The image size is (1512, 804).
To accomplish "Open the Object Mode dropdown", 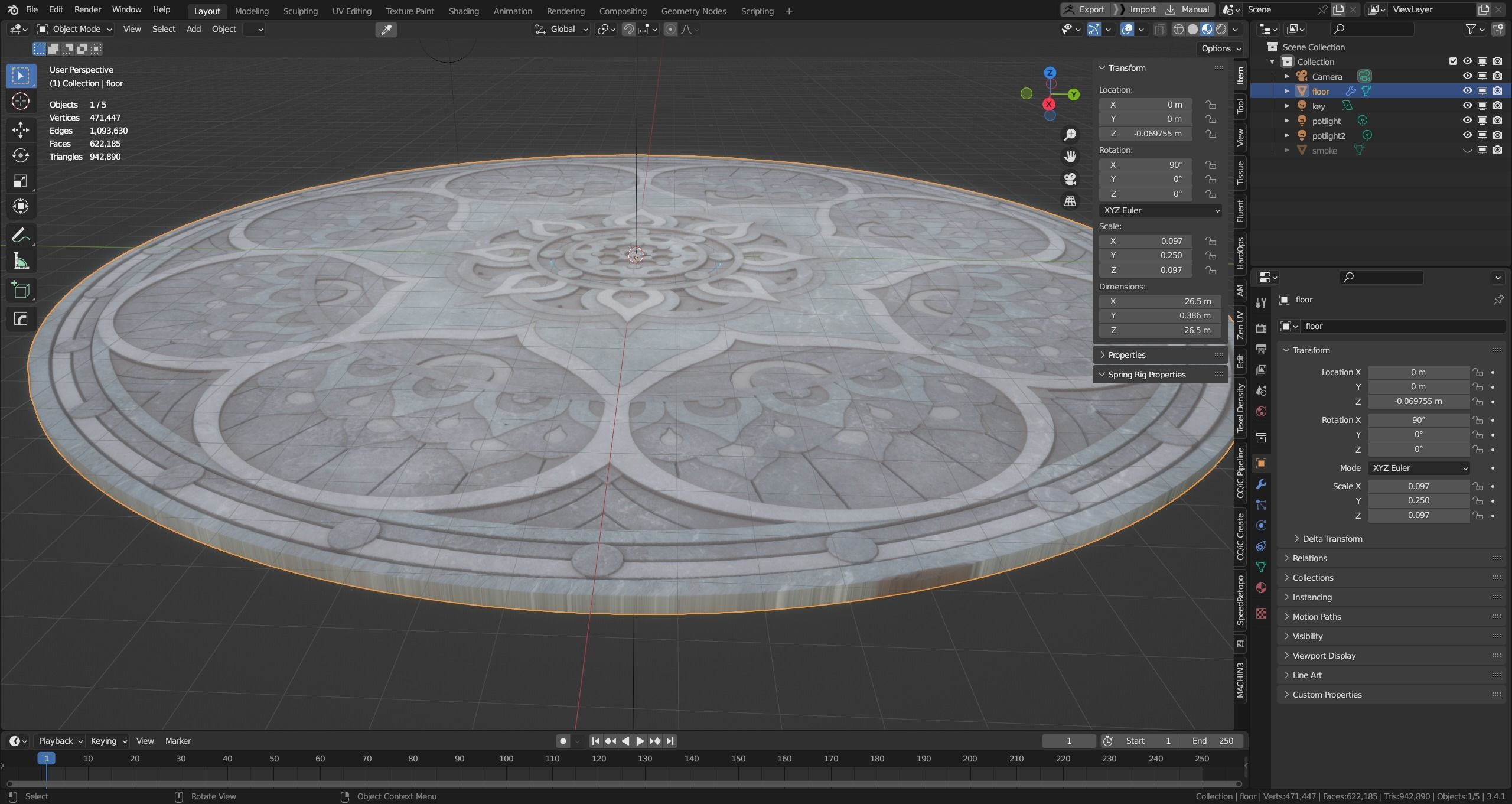I will (74, 29).
